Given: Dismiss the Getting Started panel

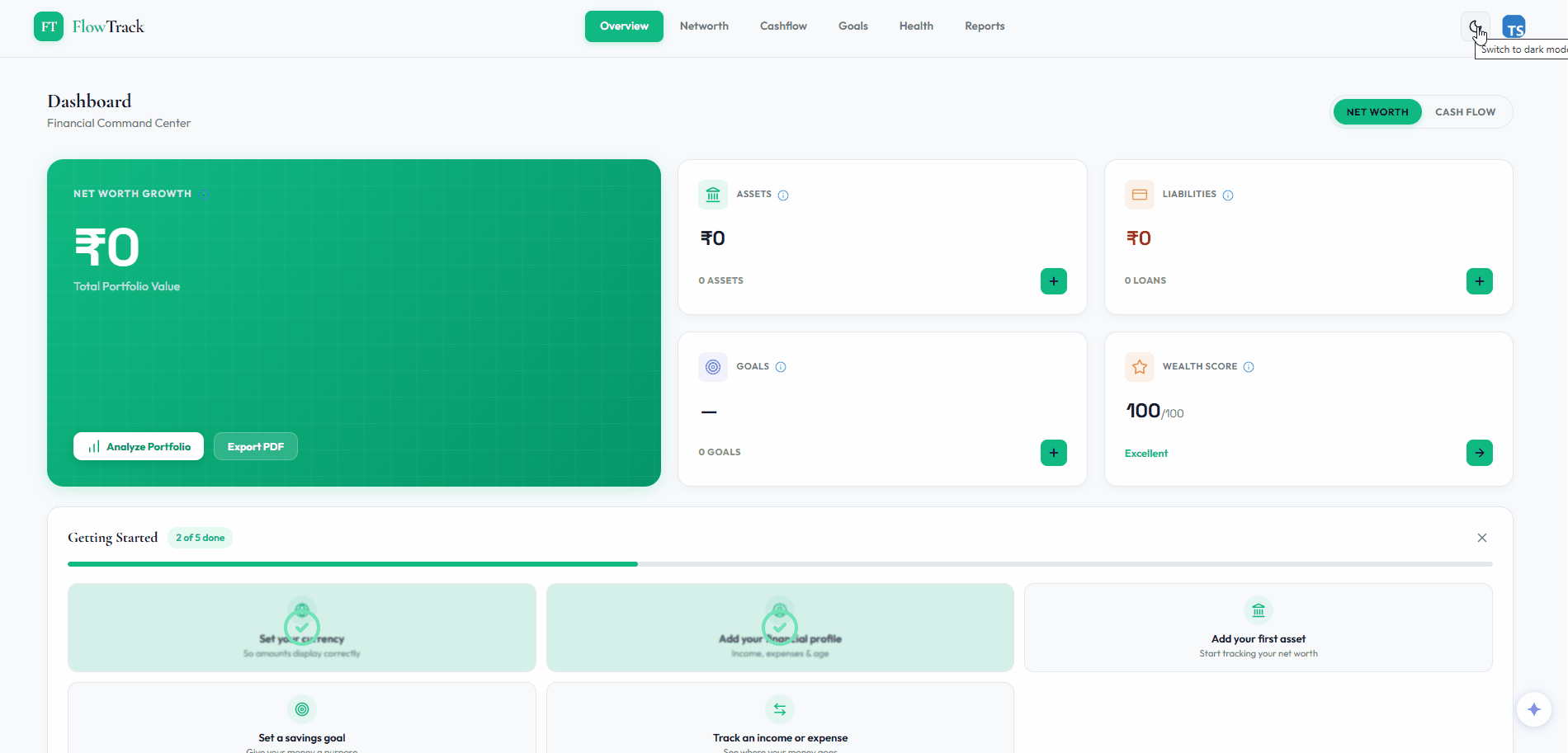Looking at the screenshot, I should (1482, 538).
